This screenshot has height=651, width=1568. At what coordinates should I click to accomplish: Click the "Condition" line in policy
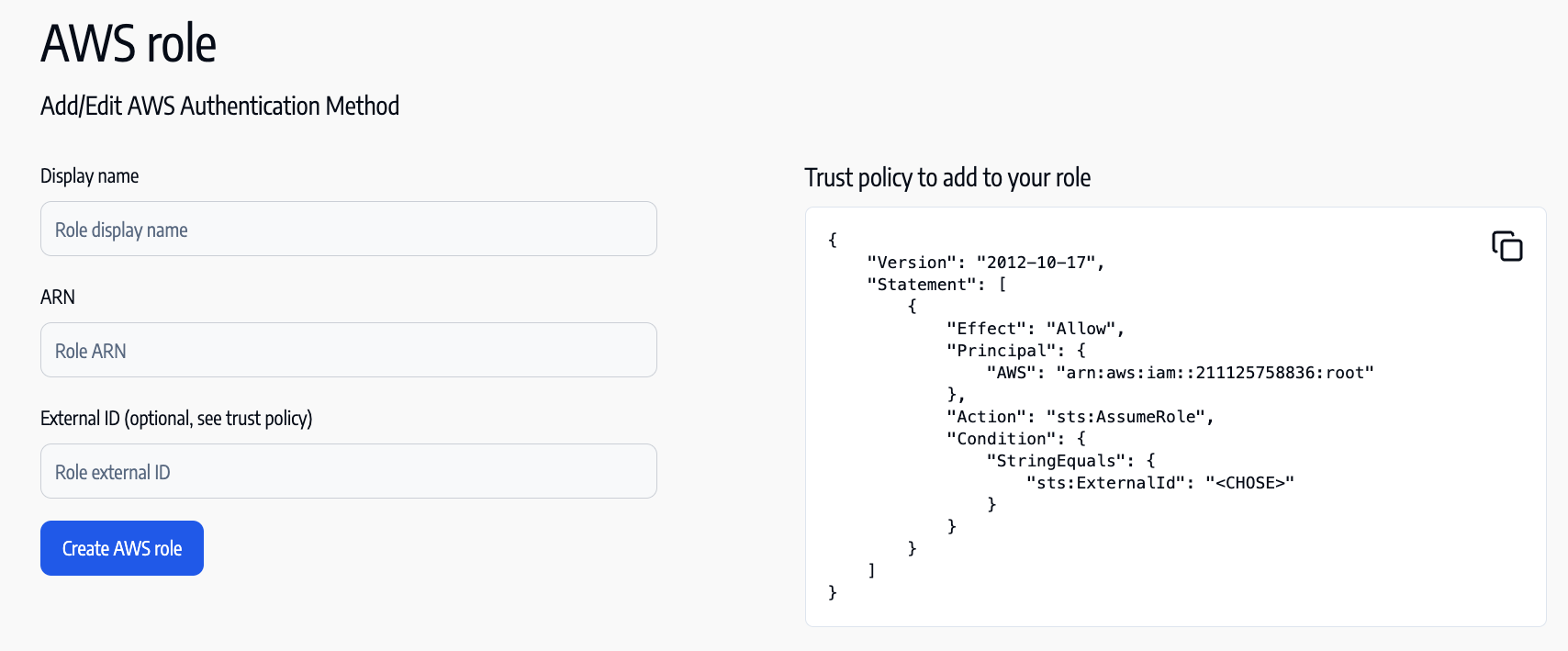(x=1015, y=439)
